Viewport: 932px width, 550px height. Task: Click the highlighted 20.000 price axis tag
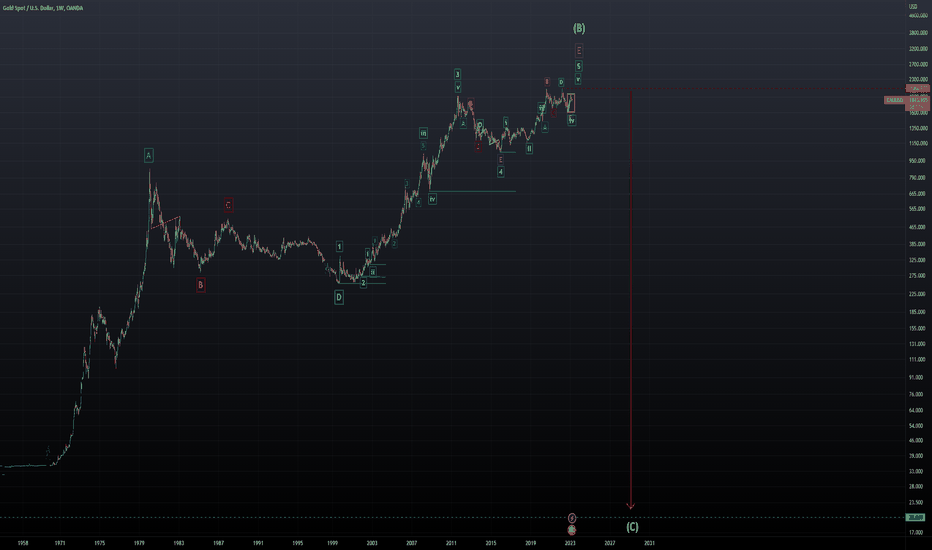[x=915, y=517]
